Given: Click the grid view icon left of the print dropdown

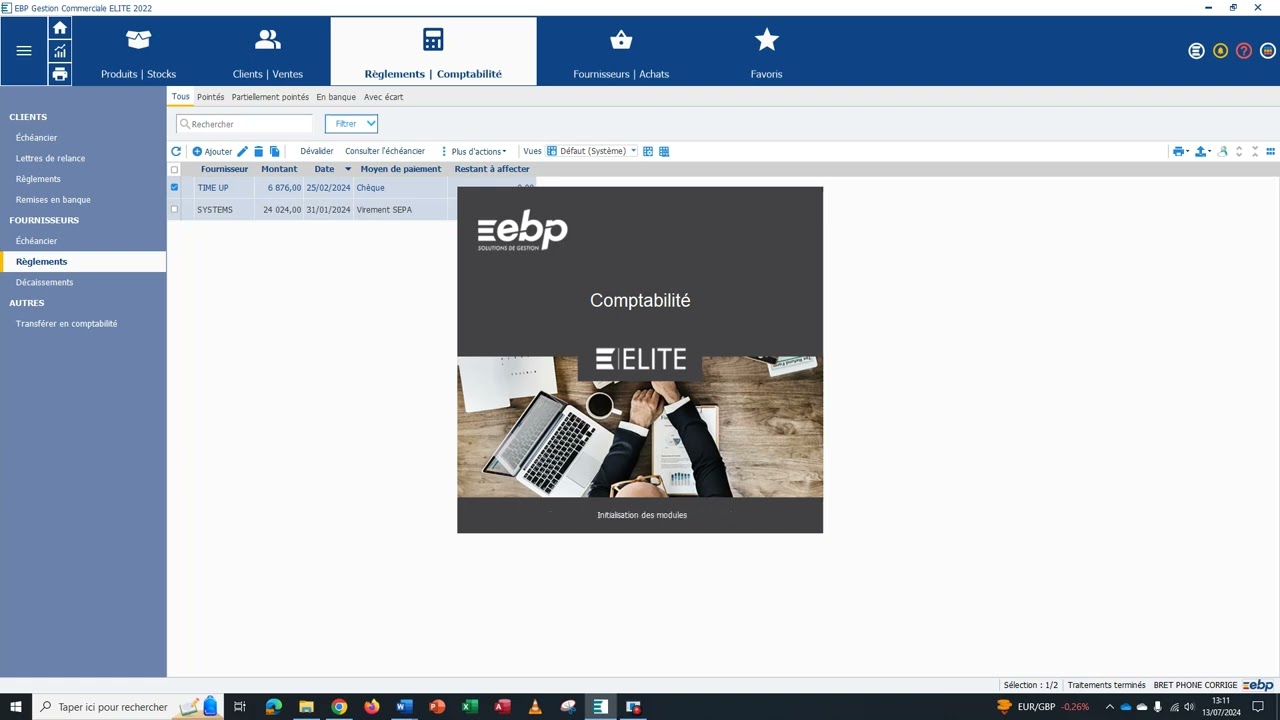Looking at the screenshot, I should coord(664,152).
